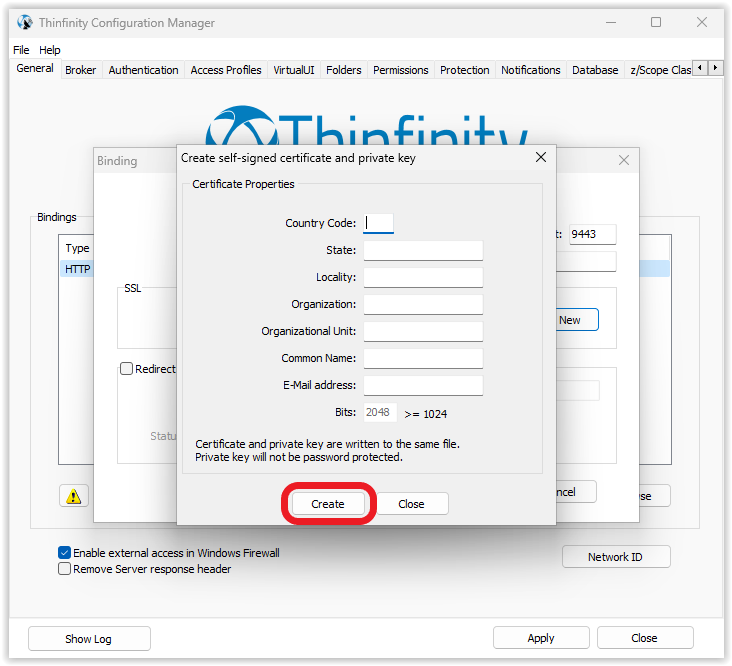Select the General tab

tap(35, 68)
